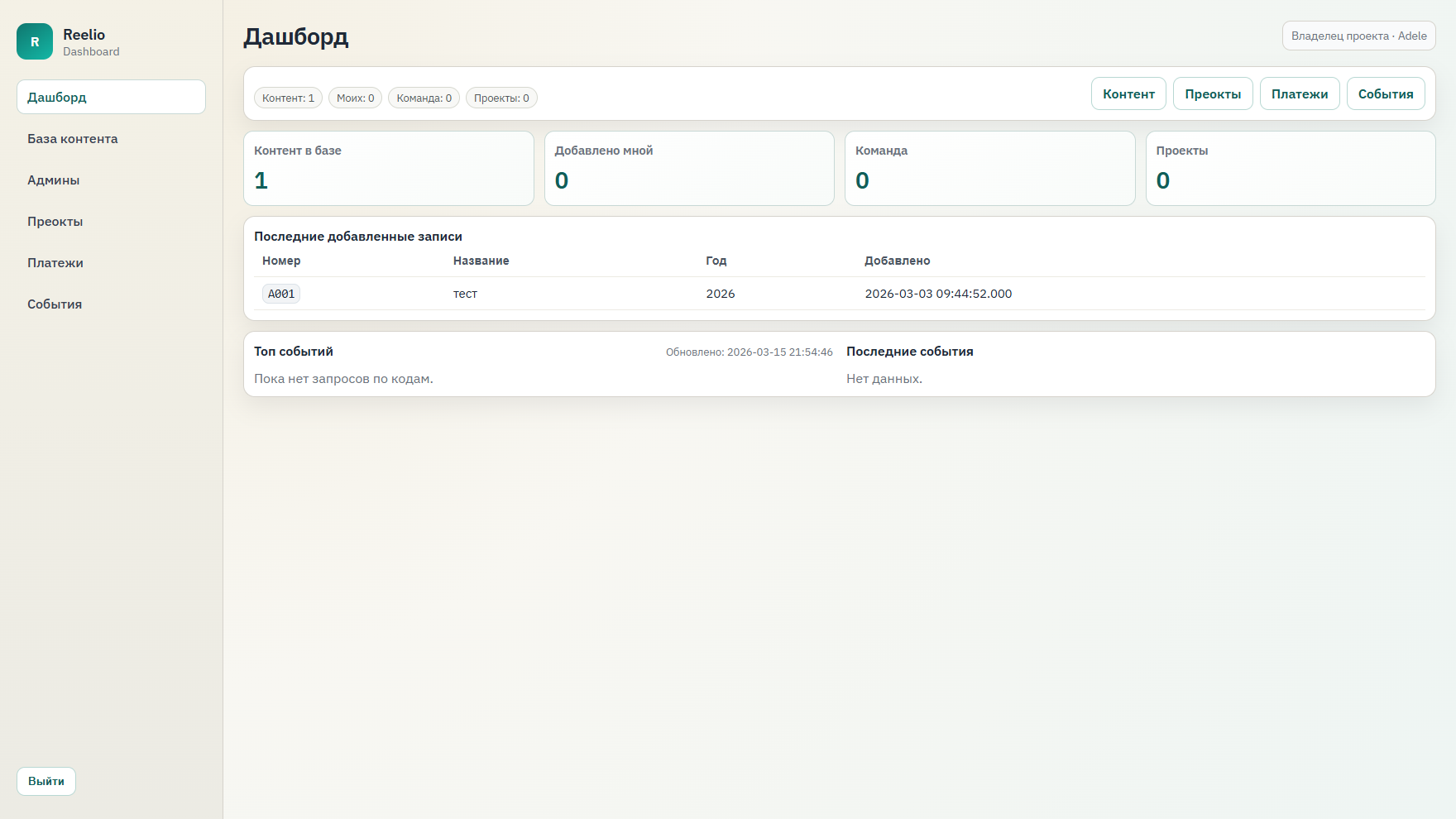Viewport: 1456px width, 819px height.
Task: Click the Владелец проекта · Adele badge
Action: (x=1358, y=36)
